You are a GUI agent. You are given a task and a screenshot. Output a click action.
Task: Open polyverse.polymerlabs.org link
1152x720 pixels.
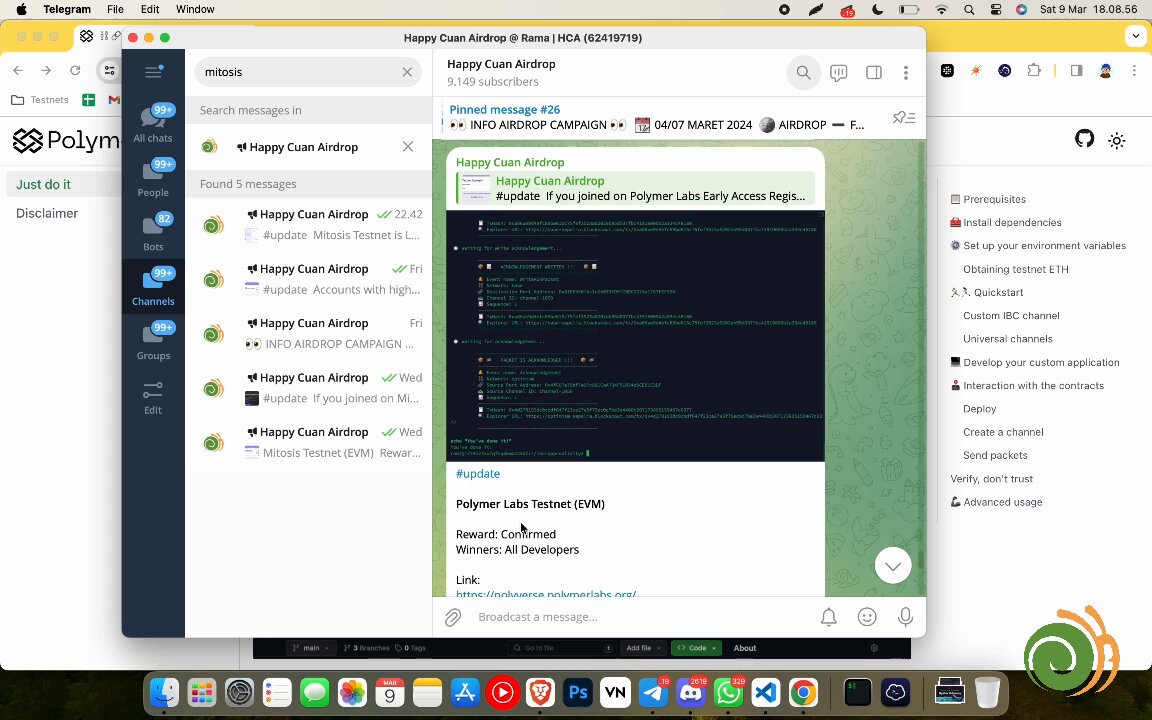(x=546, y=594)
